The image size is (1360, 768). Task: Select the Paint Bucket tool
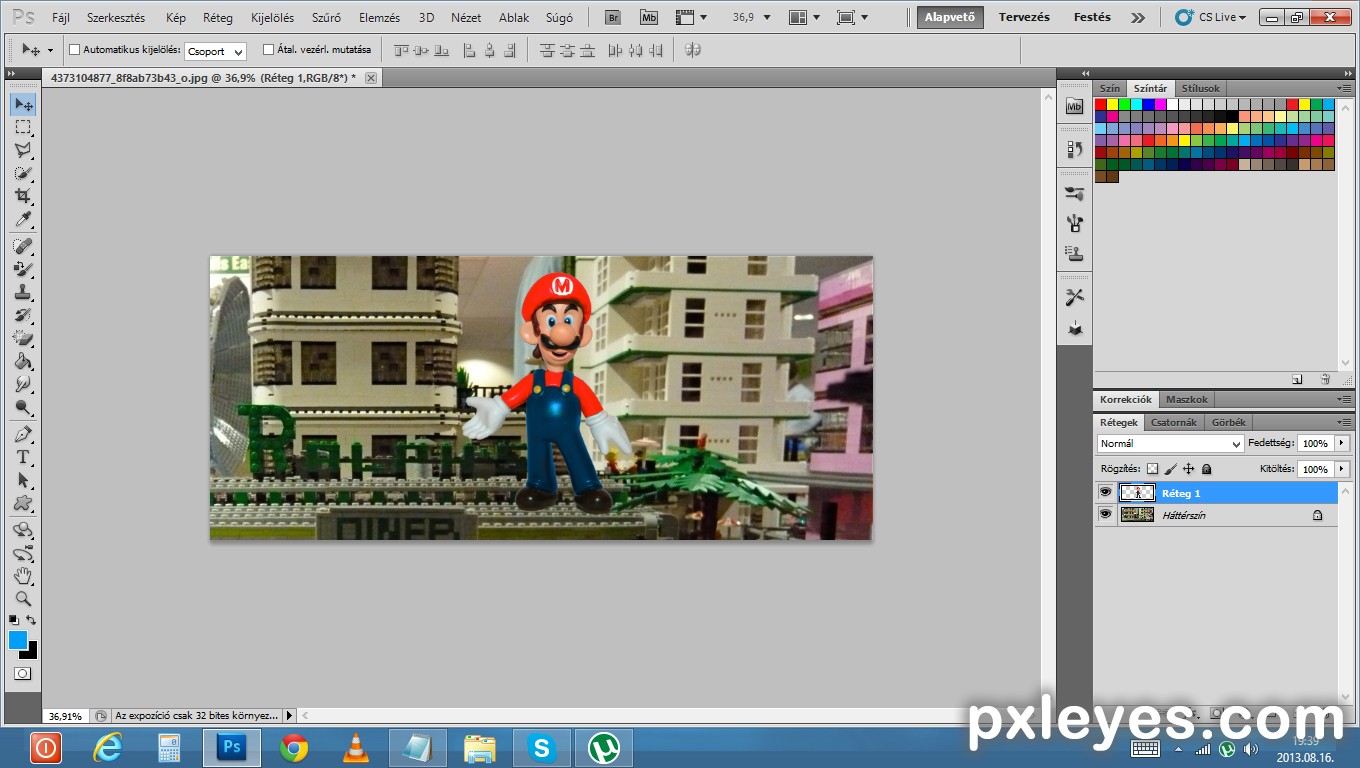pos(23,361)
